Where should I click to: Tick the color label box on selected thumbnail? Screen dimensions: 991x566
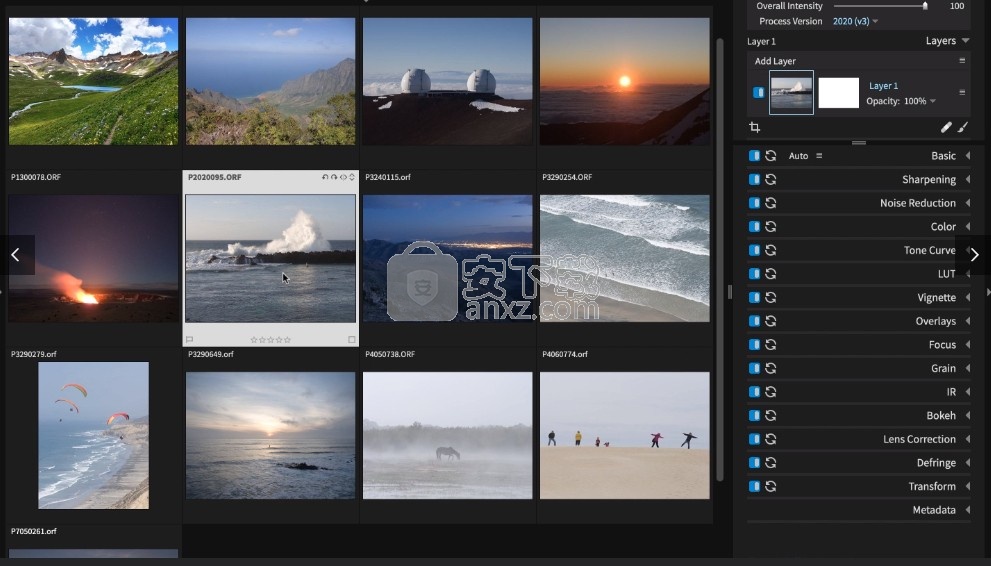pos(351,340)
